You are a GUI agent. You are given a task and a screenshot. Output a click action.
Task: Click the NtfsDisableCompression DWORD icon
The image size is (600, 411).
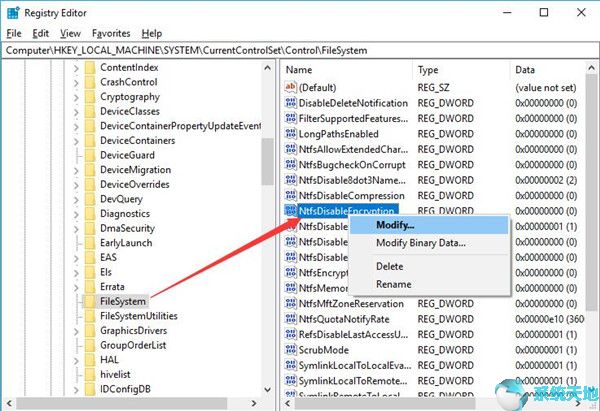click(x=290, y=195)
